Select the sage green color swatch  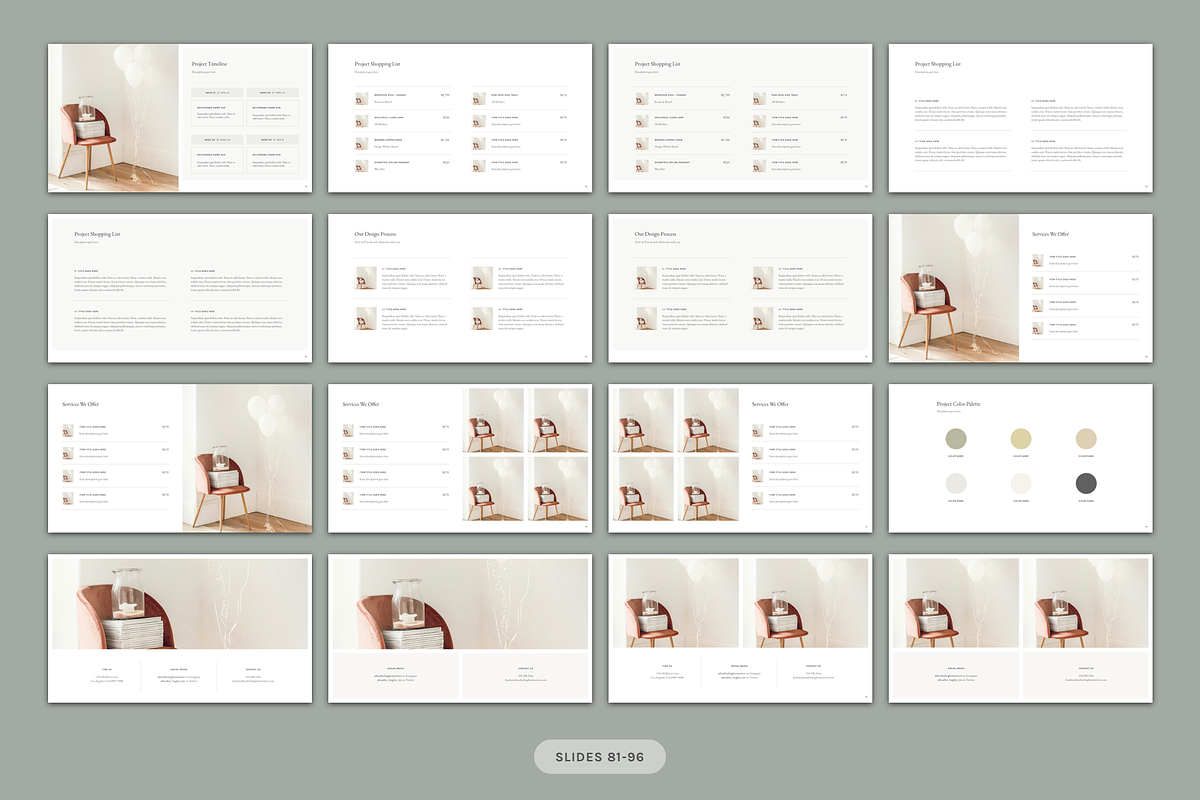point(955,438)
